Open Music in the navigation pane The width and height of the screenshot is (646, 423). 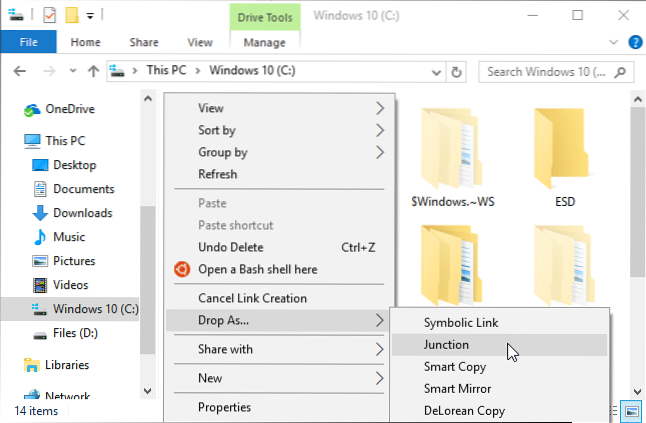coord(59,237)
